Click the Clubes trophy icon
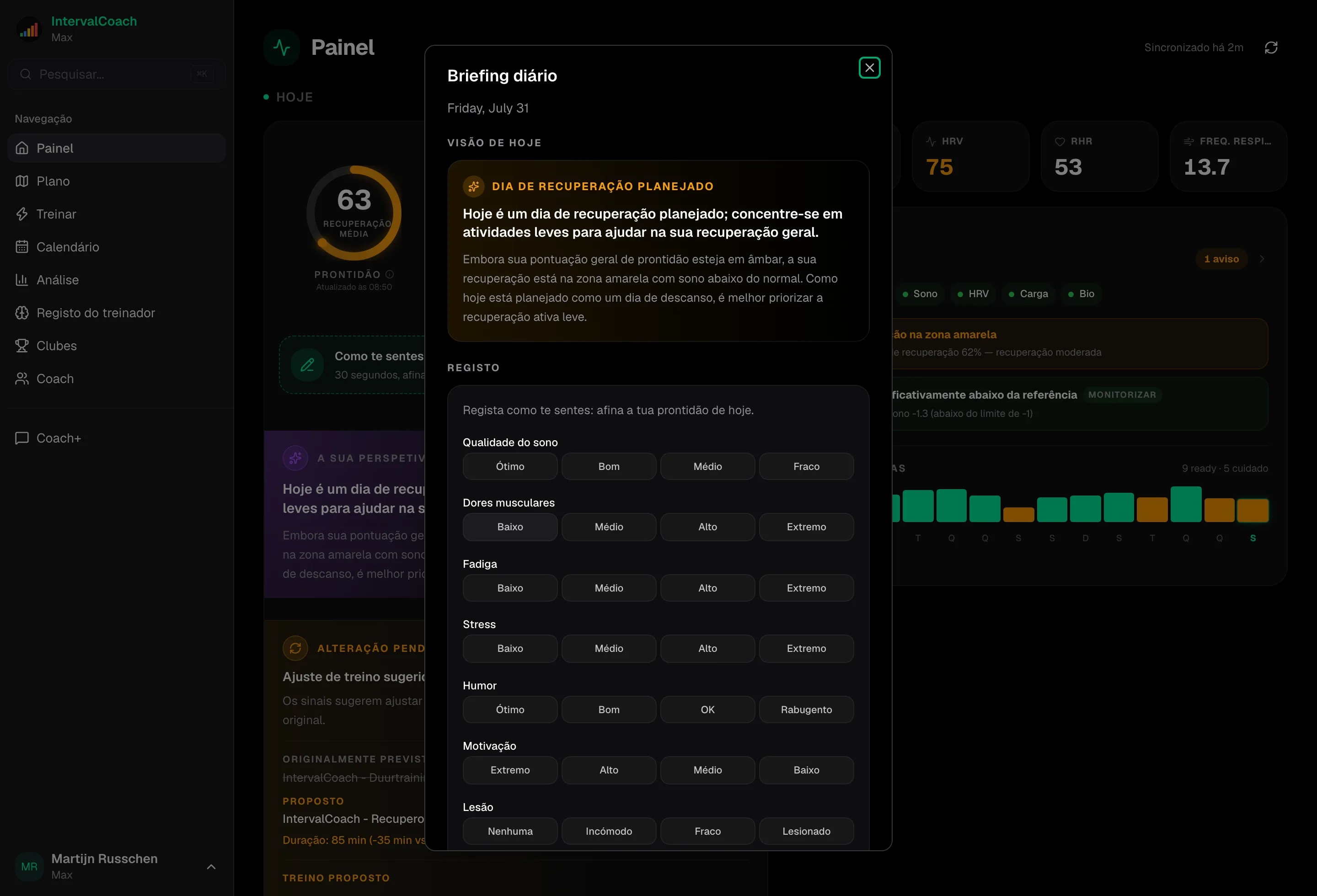 [x=22, y=346]
